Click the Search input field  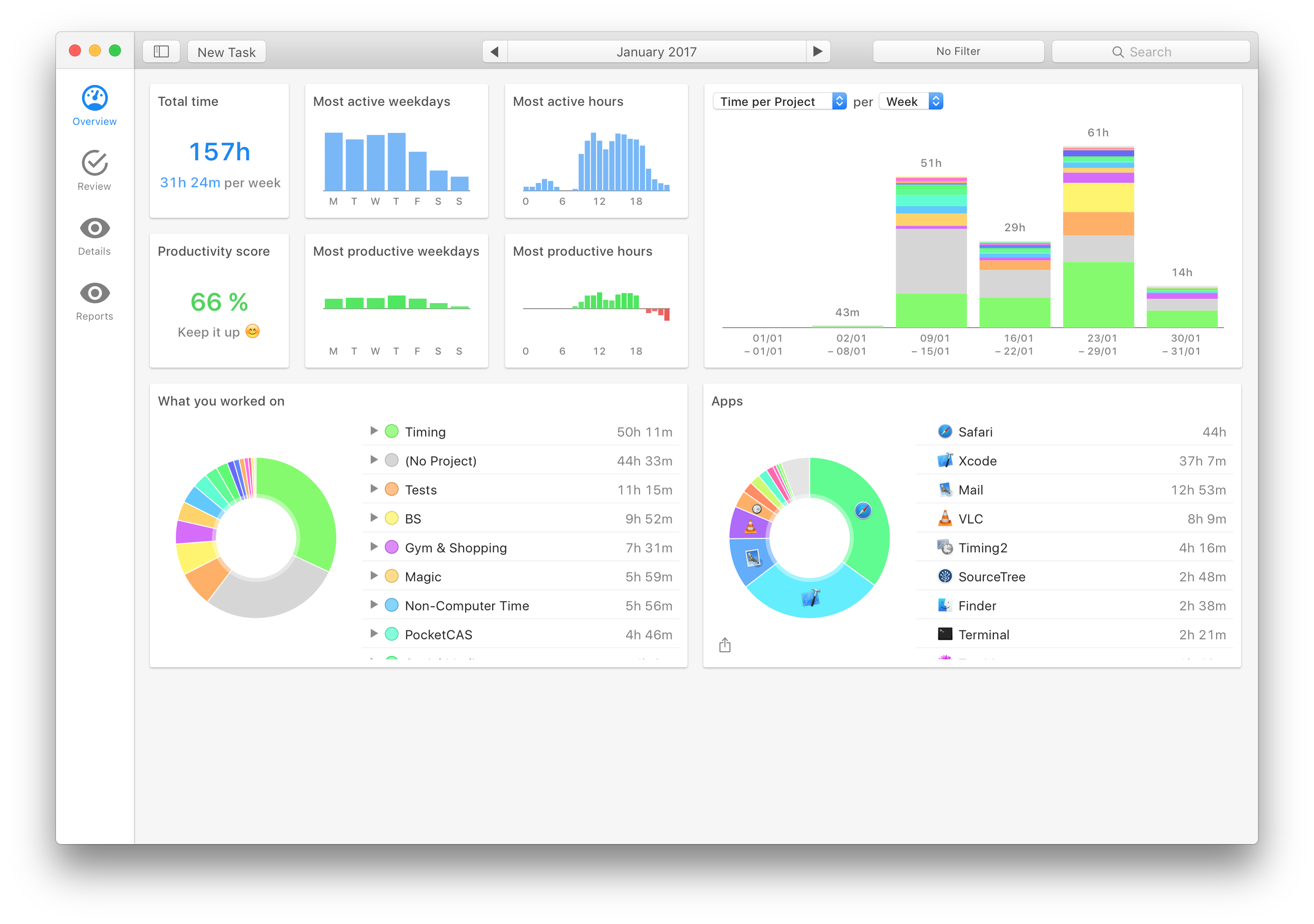pos(1150,51)
